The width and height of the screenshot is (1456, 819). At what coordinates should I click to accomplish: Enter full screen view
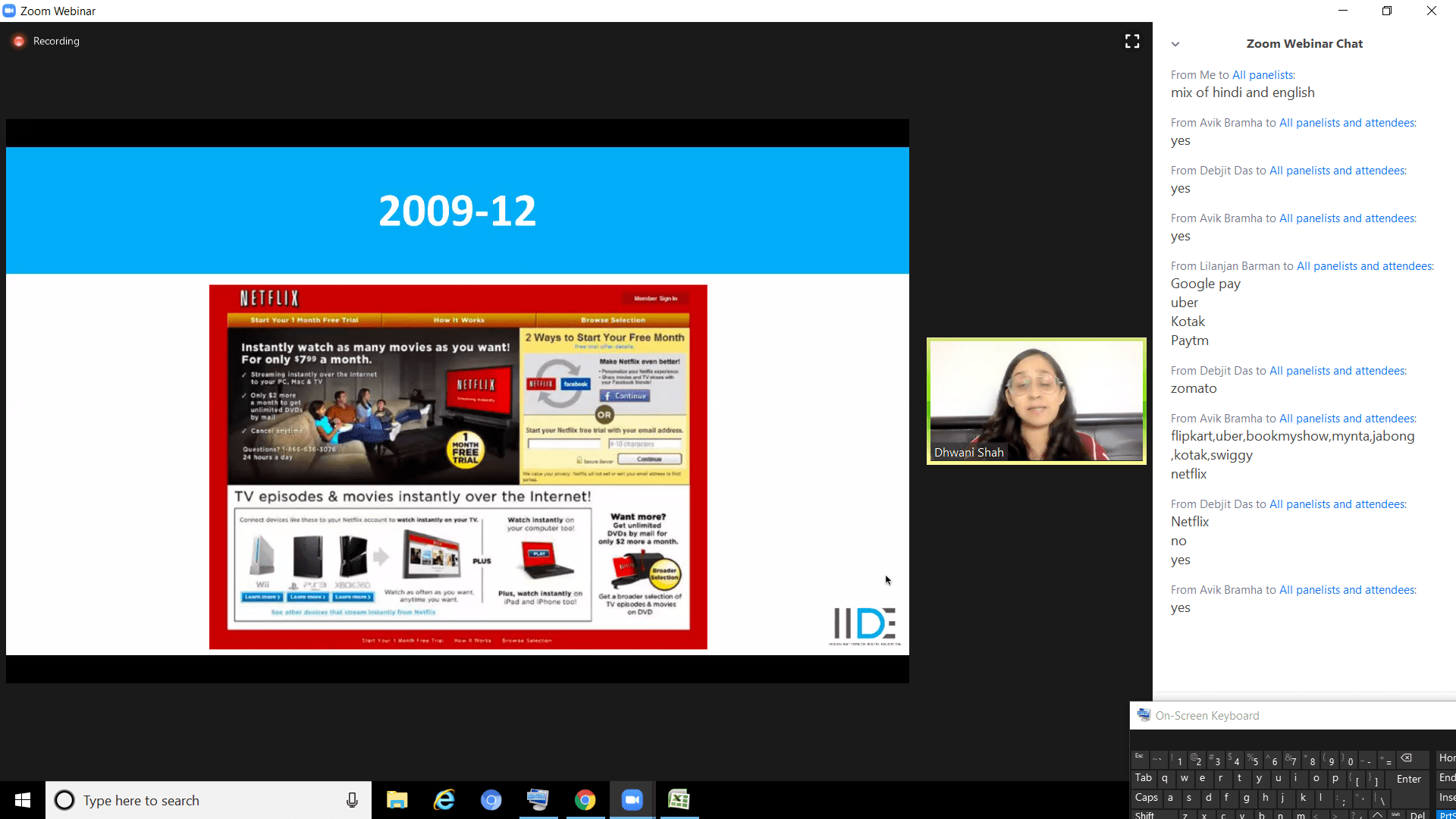1132,41
